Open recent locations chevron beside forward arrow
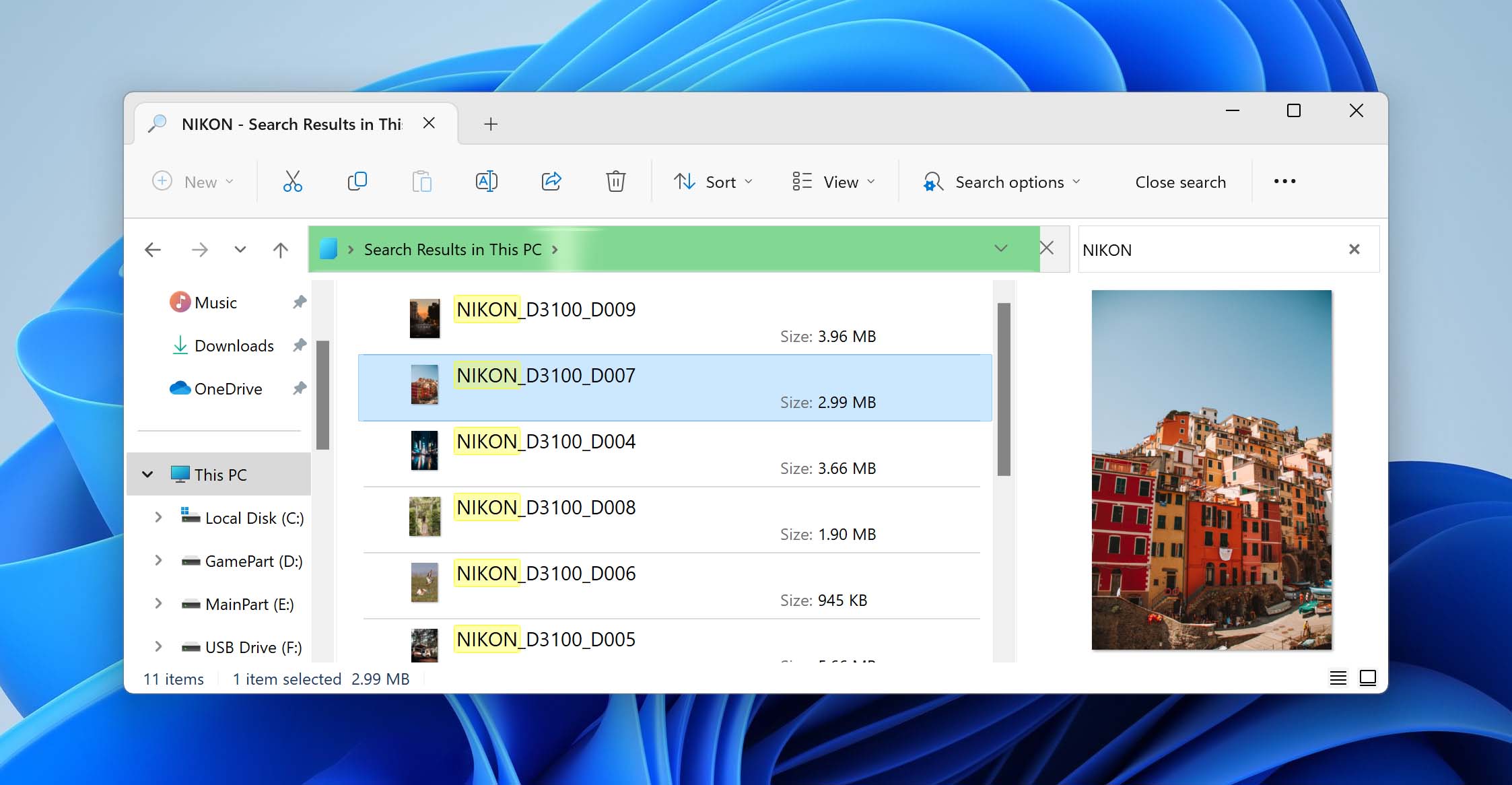Viewport: 1512px width, 785px height. click(x=240, y=250)
